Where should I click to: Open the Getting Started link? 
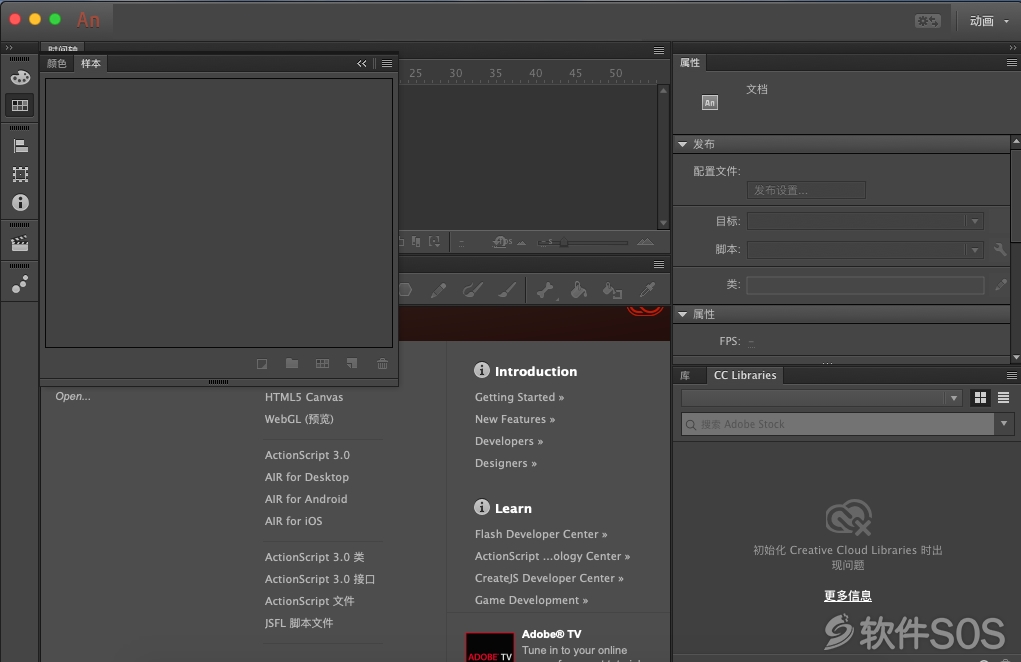point(520,397)
